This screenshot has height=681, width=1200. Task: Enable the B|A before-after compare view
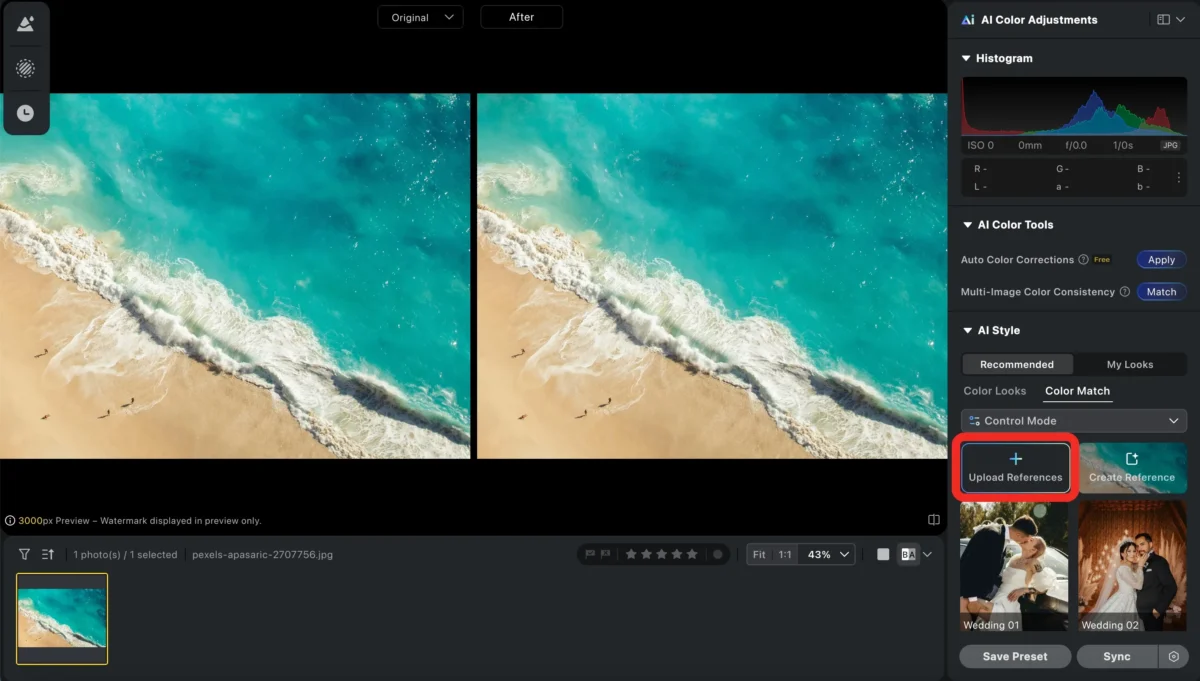point(908,554)
